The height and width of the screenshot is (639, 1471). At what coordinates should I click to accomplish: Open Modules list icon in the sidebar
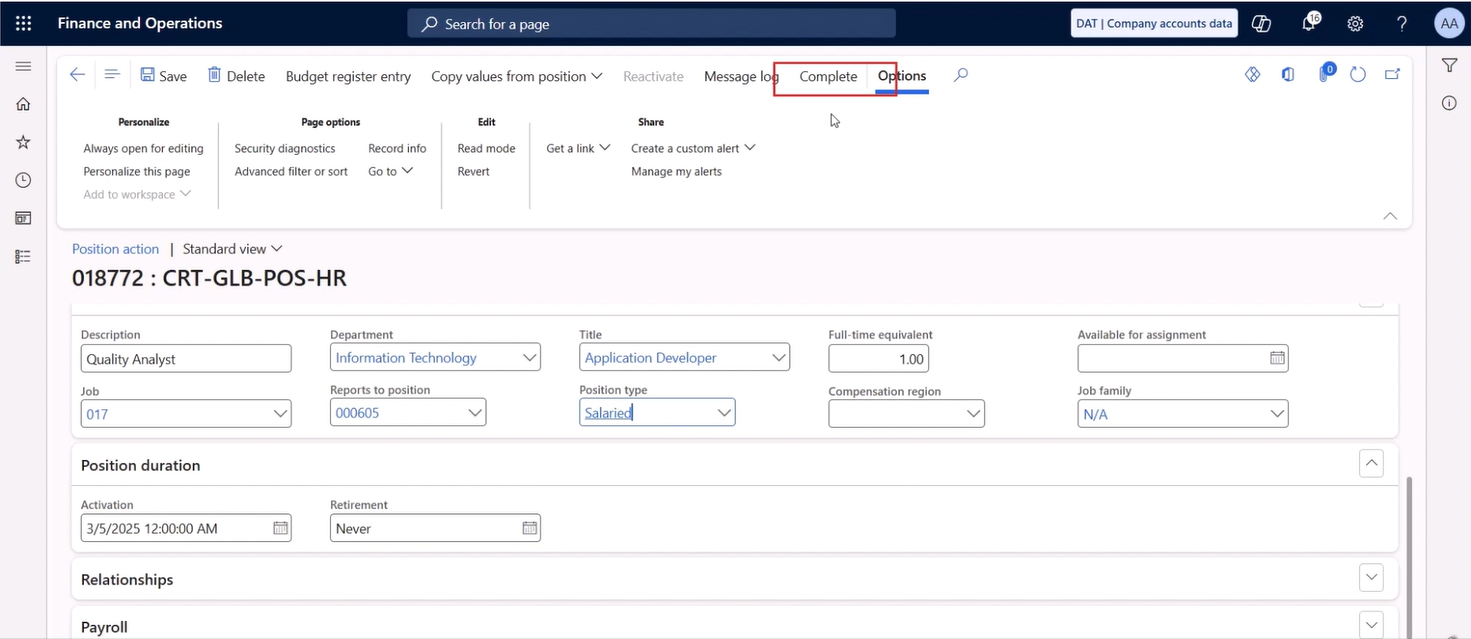tap(23, 257)
